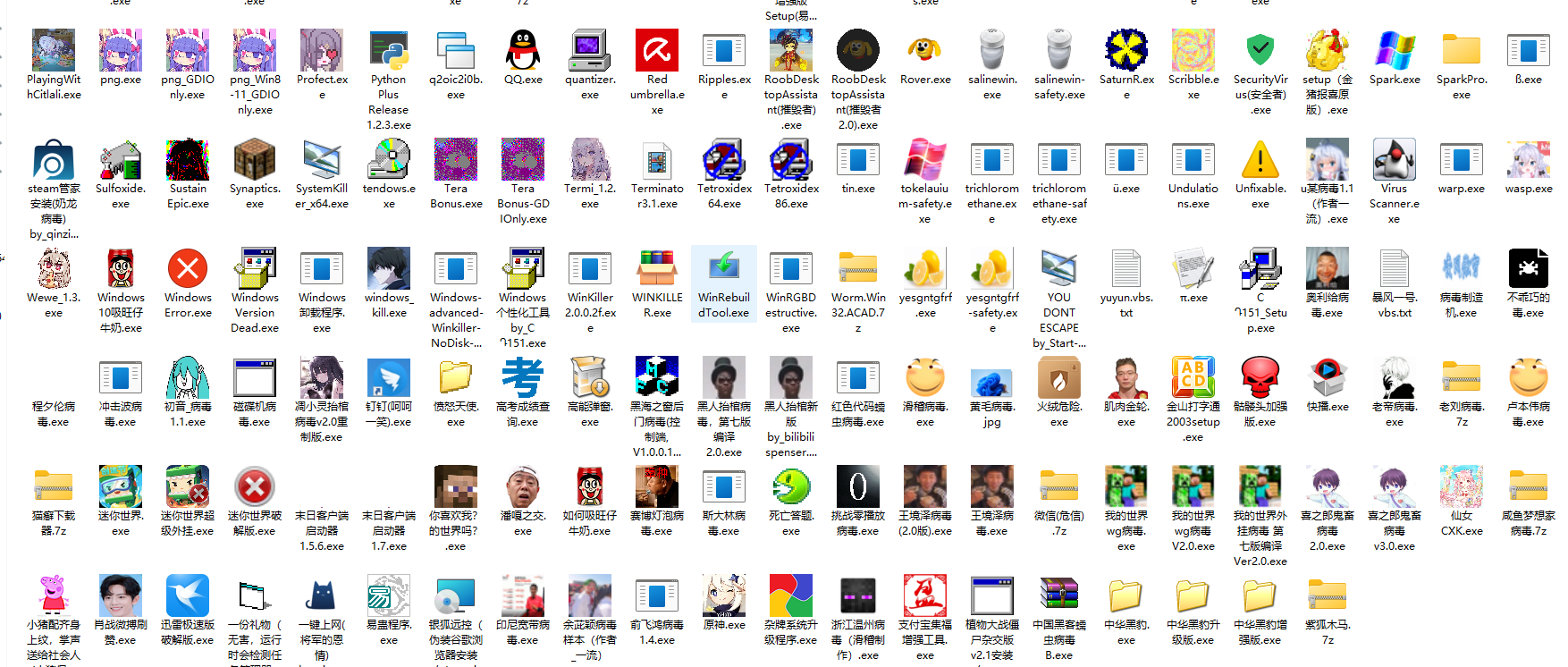1568x667 pixels.
Task: Click the yuyun.vbs.txt text document
Action: click(1126, 269)
